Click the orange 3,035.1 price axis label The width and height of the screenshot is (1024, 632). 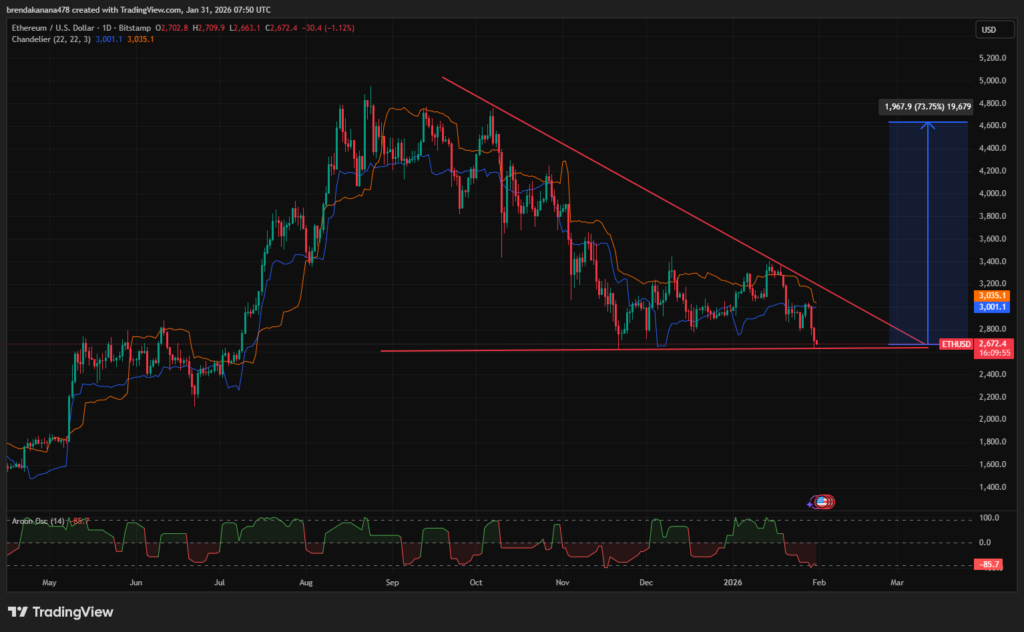[x=991, y=296]
